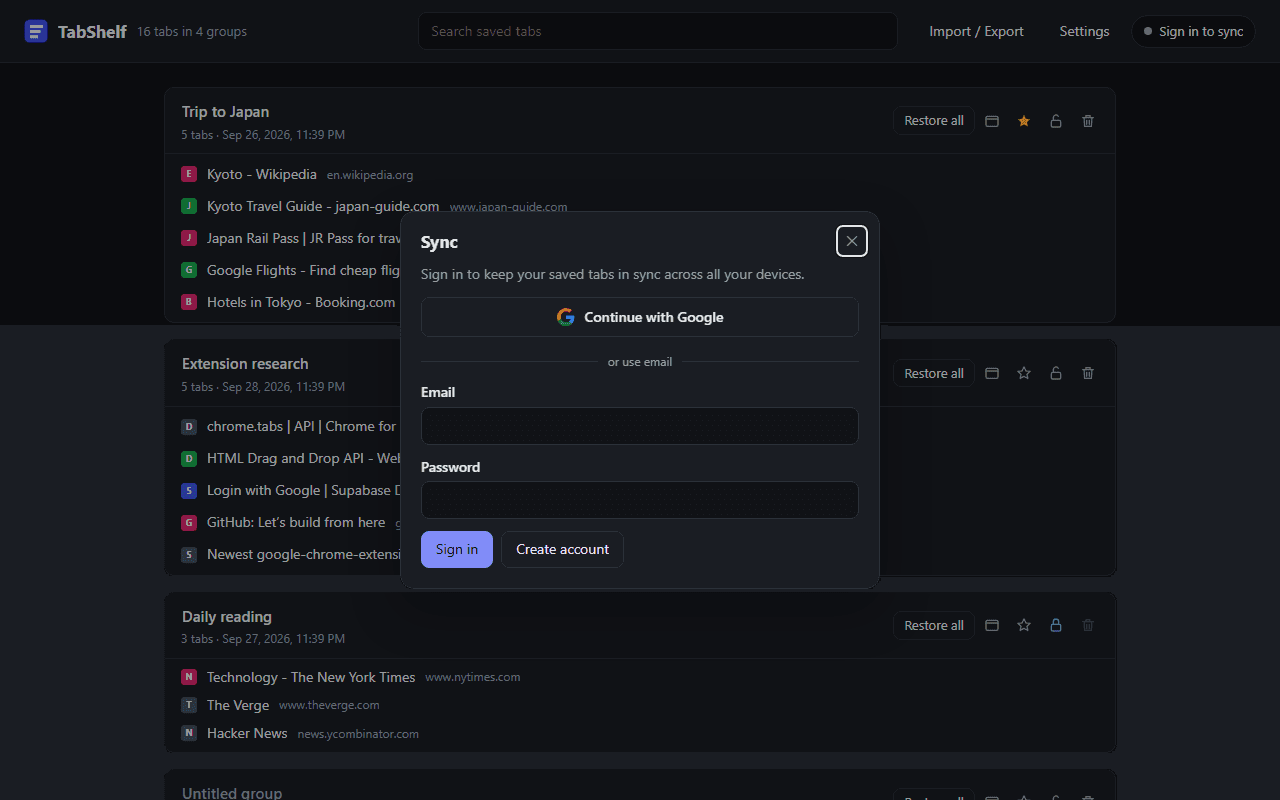This screenshot has height=800, width=1280.
Task: Toggle lock on Trip to Japan group
Action: point(1056,121)
